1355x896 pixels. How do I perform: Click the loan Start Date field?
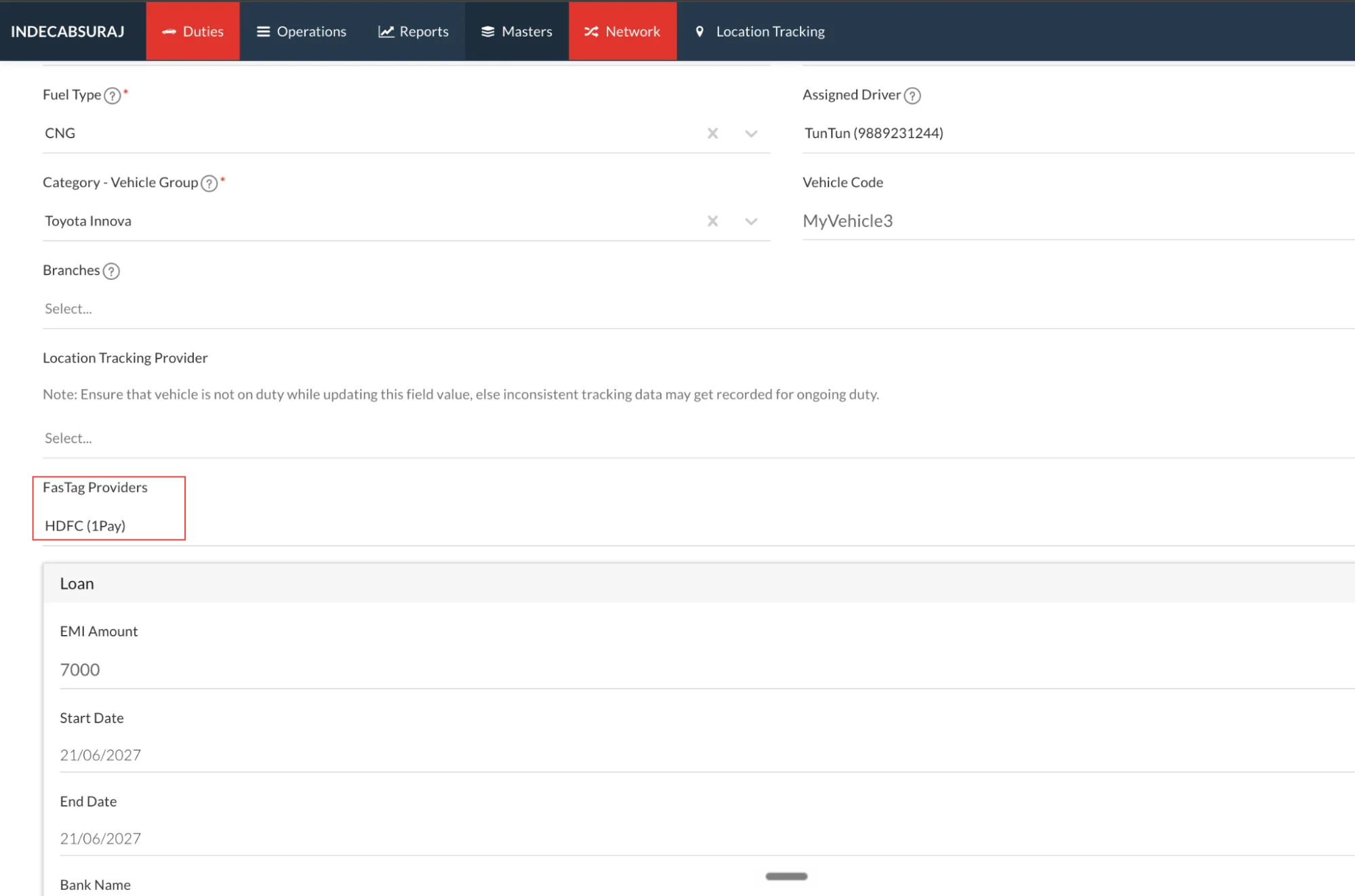tap(707, 755)
